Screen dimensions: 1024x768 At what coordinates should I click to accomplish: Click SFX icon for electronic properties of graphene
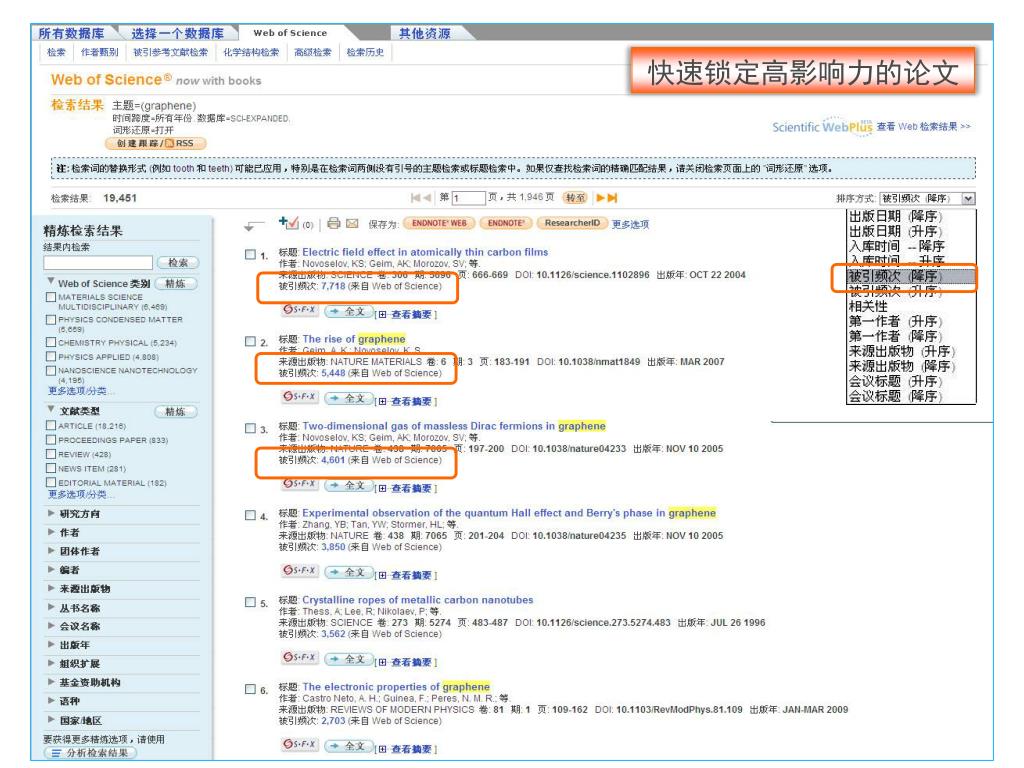point(300,744)
